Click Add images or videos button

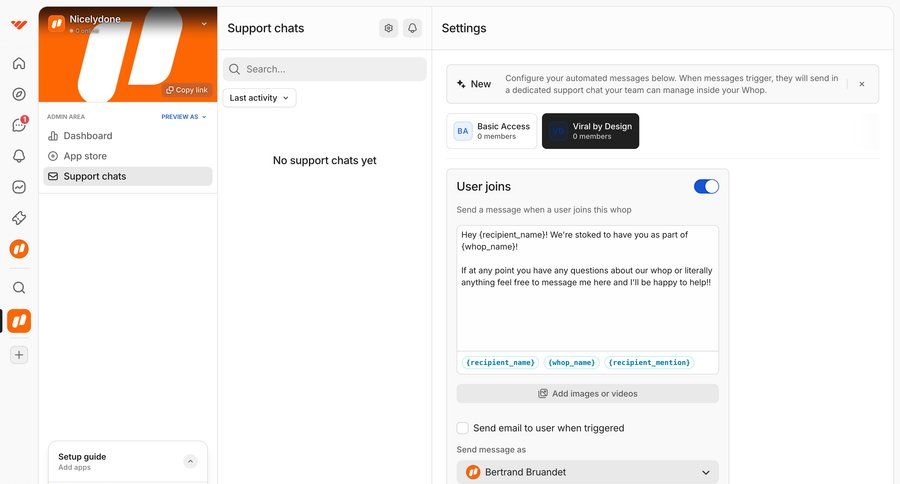click(x=587, y=394)
